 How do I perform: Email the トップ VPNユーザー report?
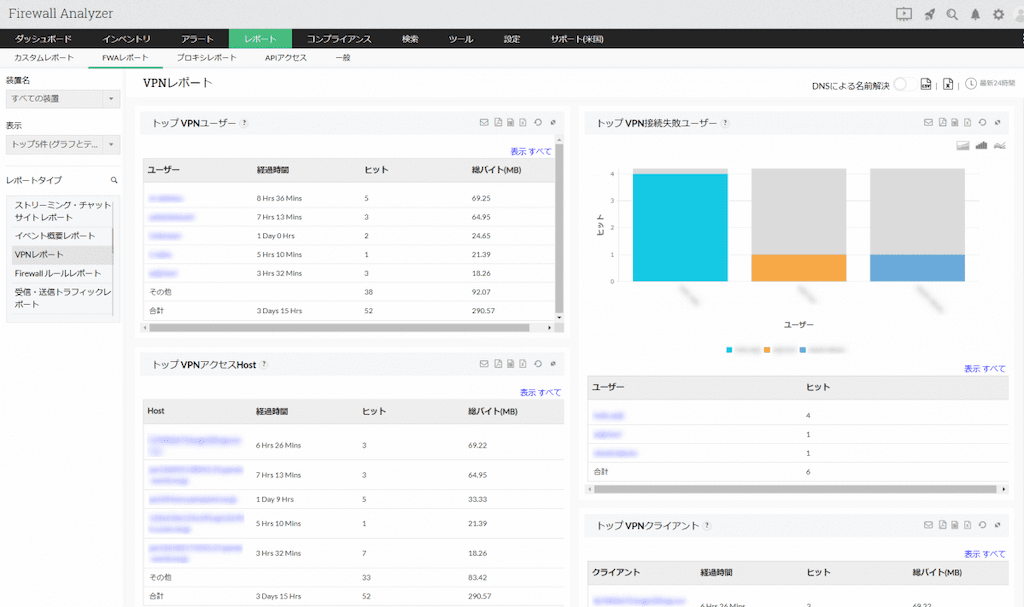pos(484,123)
